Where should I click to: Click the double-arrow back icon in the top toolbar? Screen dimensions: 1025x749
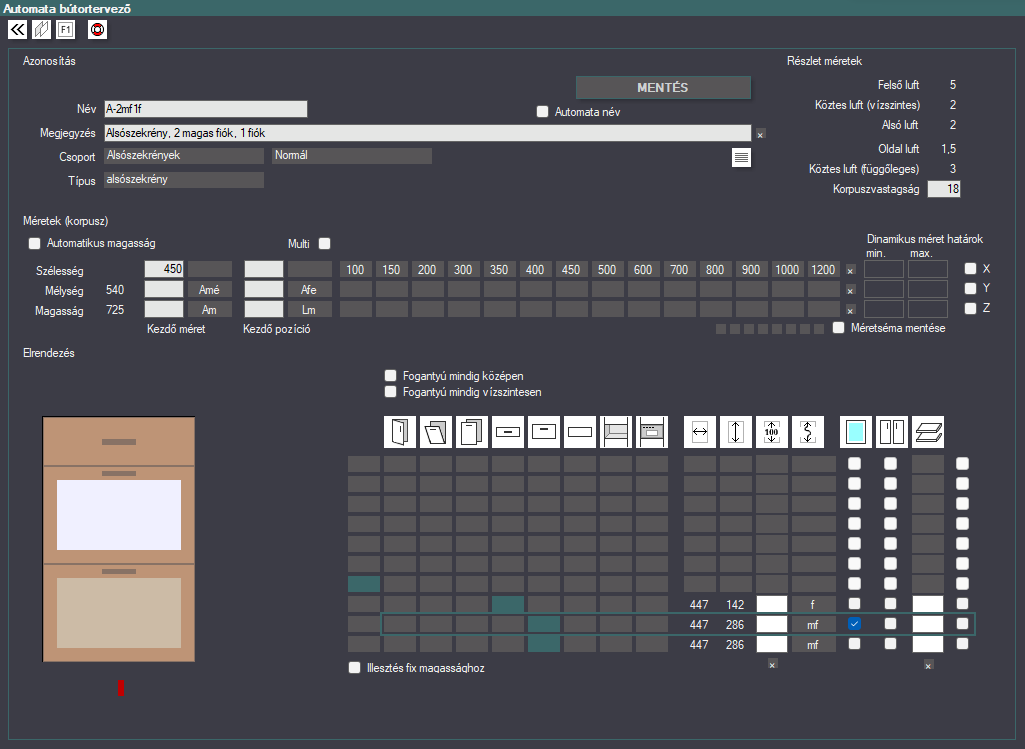(18, 29)
